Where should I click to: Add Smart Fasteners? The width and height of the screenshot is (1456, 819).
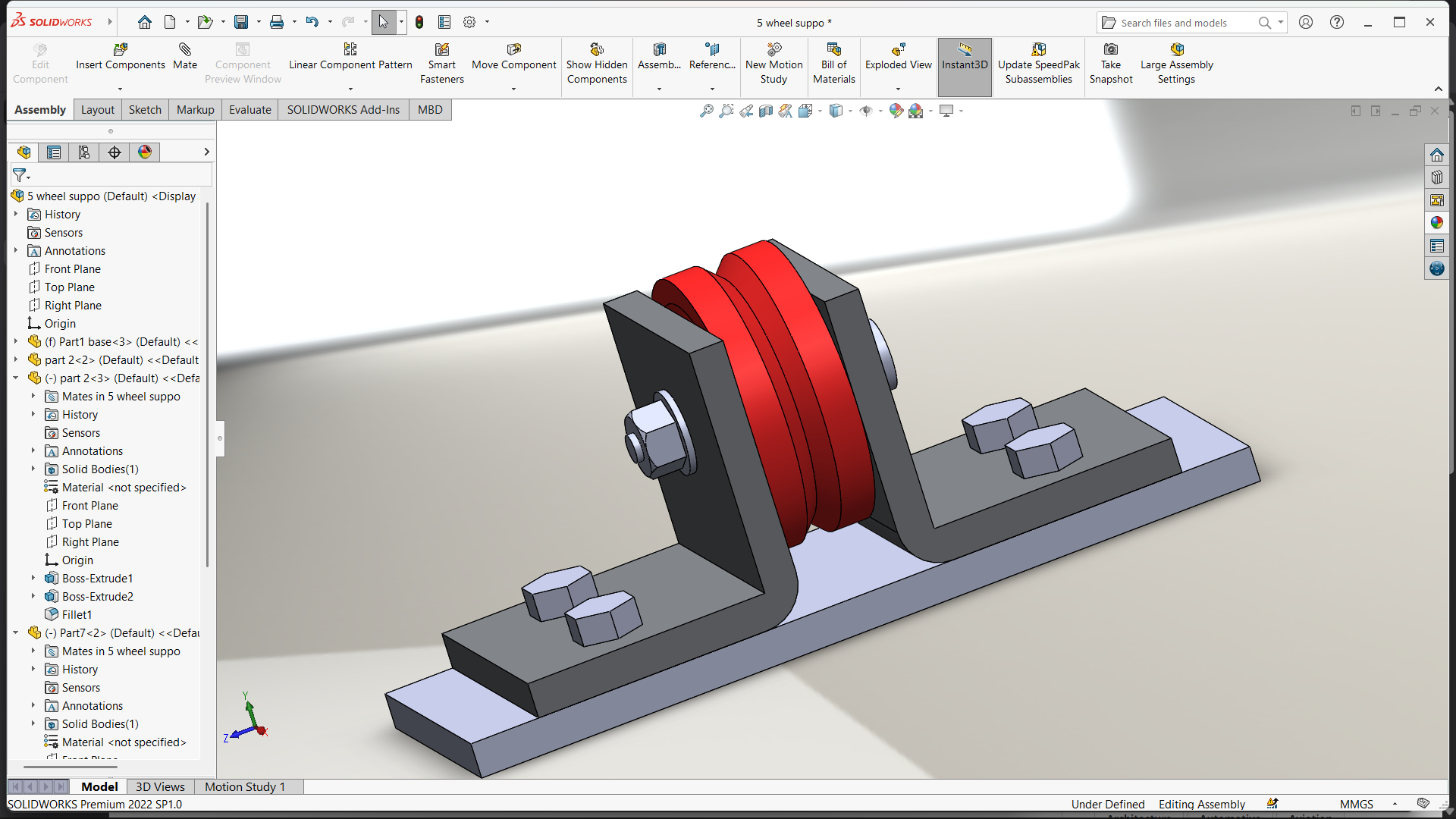[441, 64]
